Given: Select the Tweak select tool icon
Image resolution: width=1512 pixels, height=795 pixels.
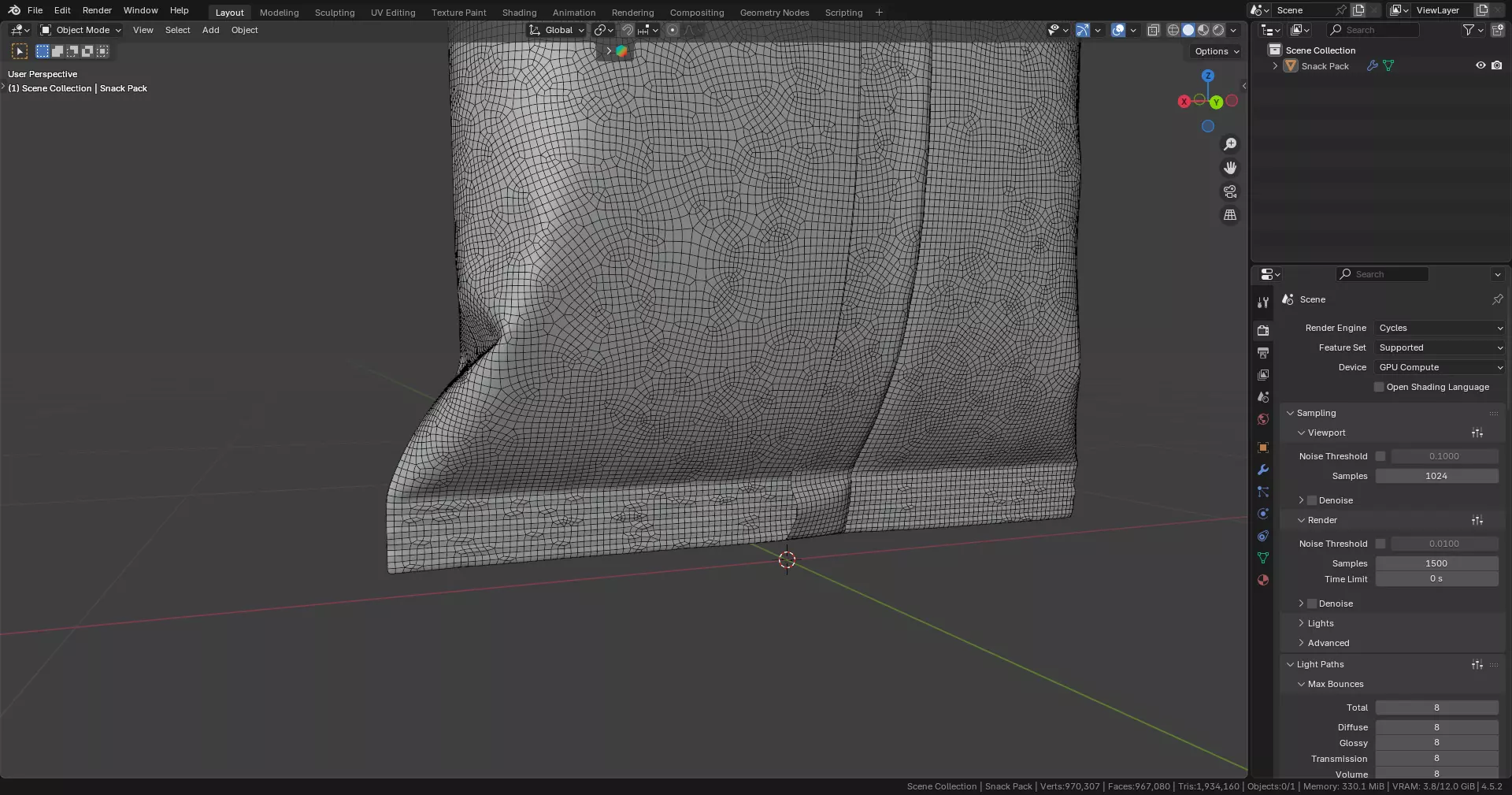Looking at the screenshot, I should point(20,51).
